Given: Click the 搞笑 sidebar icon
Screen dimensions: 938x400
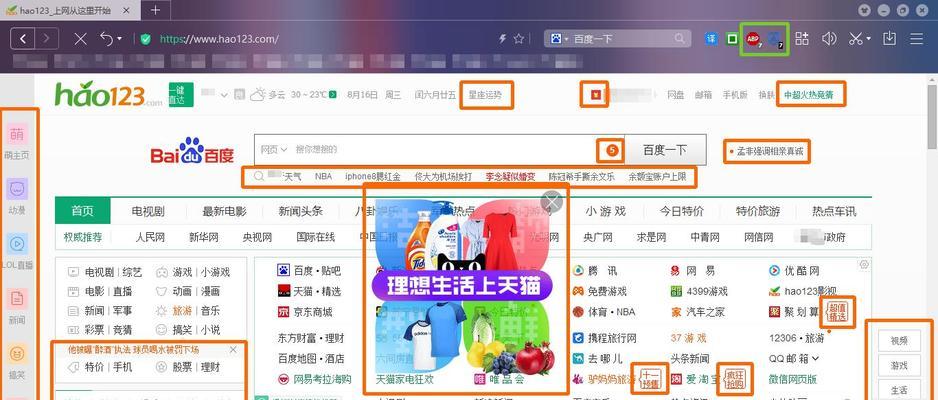Looking at the screenshot, I should click(17, 353).
